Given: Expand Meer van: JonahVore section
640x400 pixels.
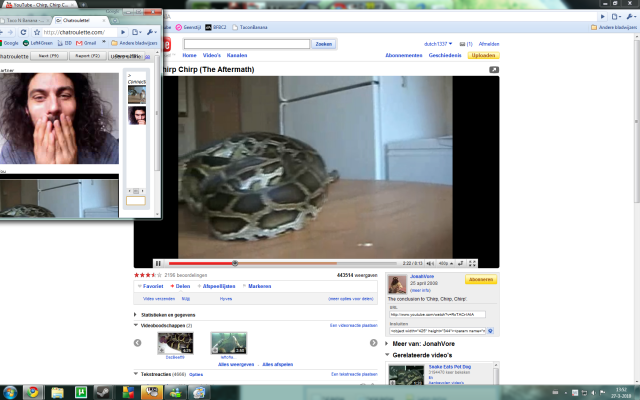Looking at the screenshot, I should pyautogui.click(x=388, y=343).
